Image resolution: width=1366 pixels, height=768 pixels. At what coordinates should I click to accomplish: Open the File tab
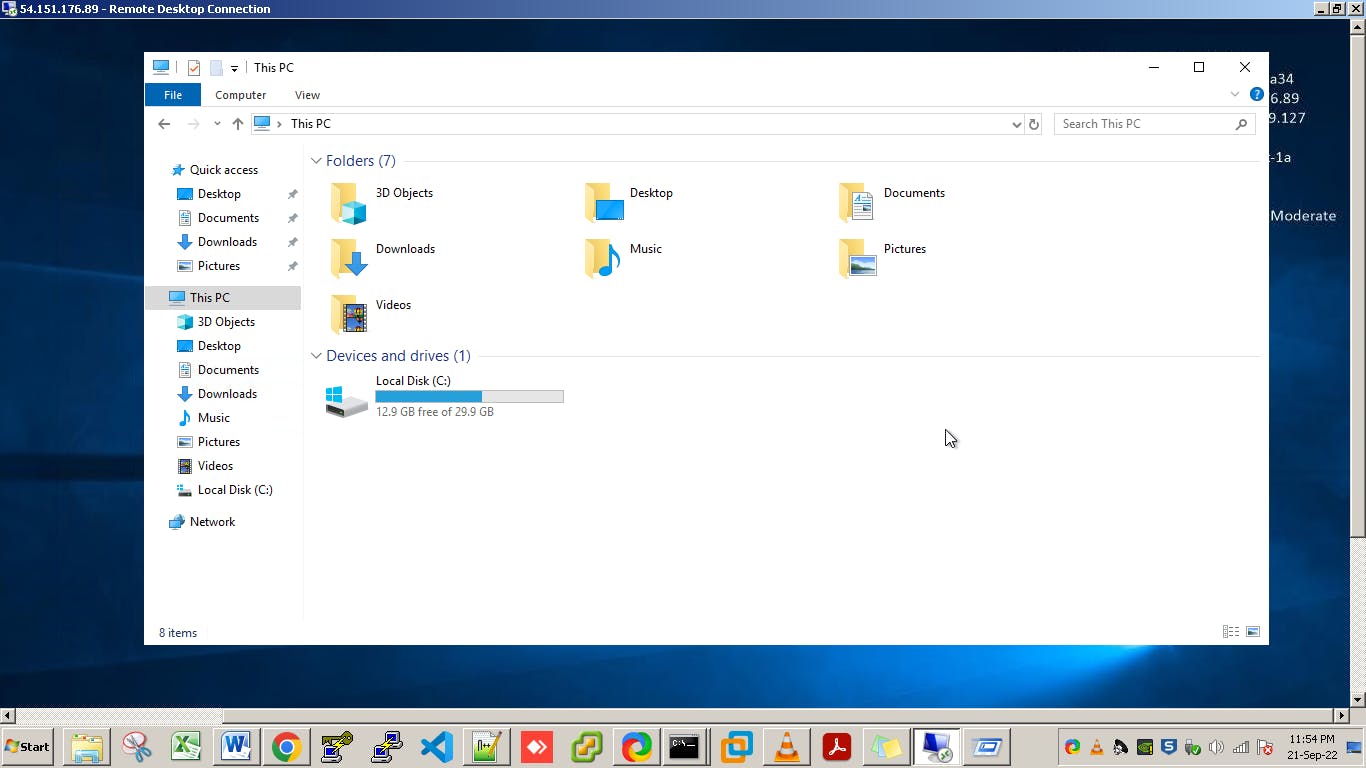click(173, 95)
